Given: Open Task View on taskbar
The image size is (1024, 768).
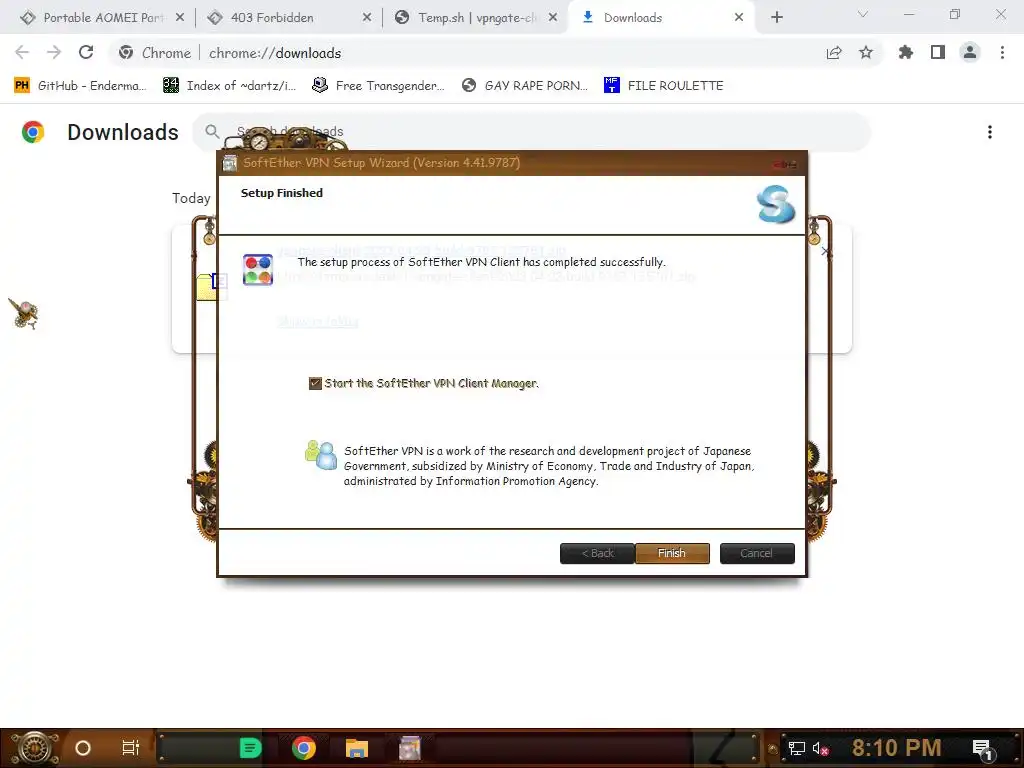Looking at the screenshot, I should click(131, 748).
